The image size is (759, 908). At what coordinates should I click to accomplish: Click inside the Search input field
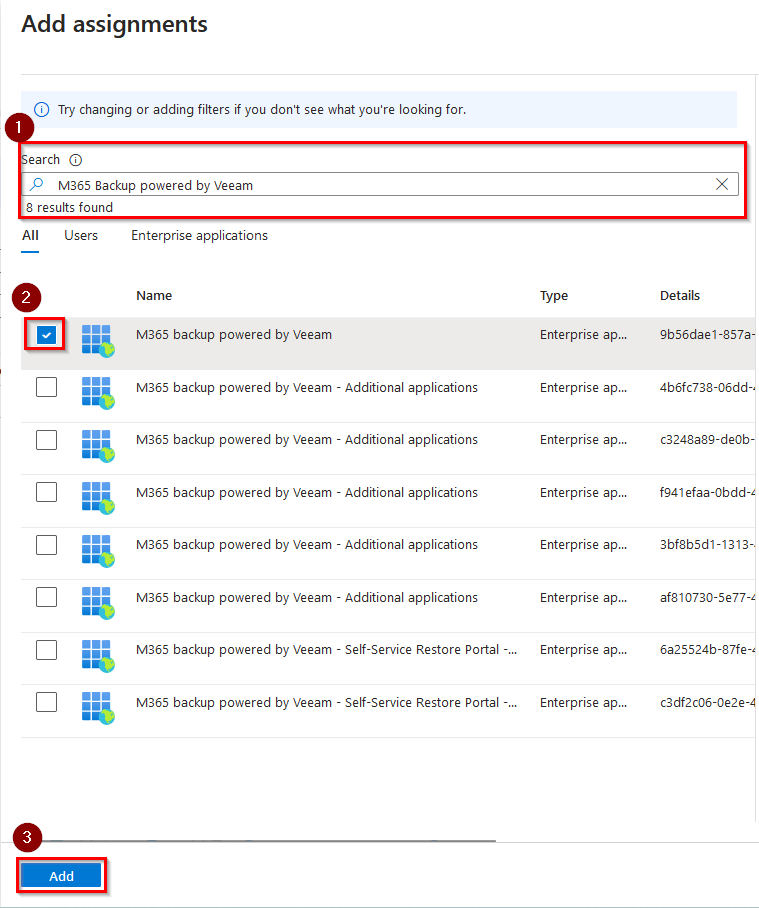click(380, 185)
